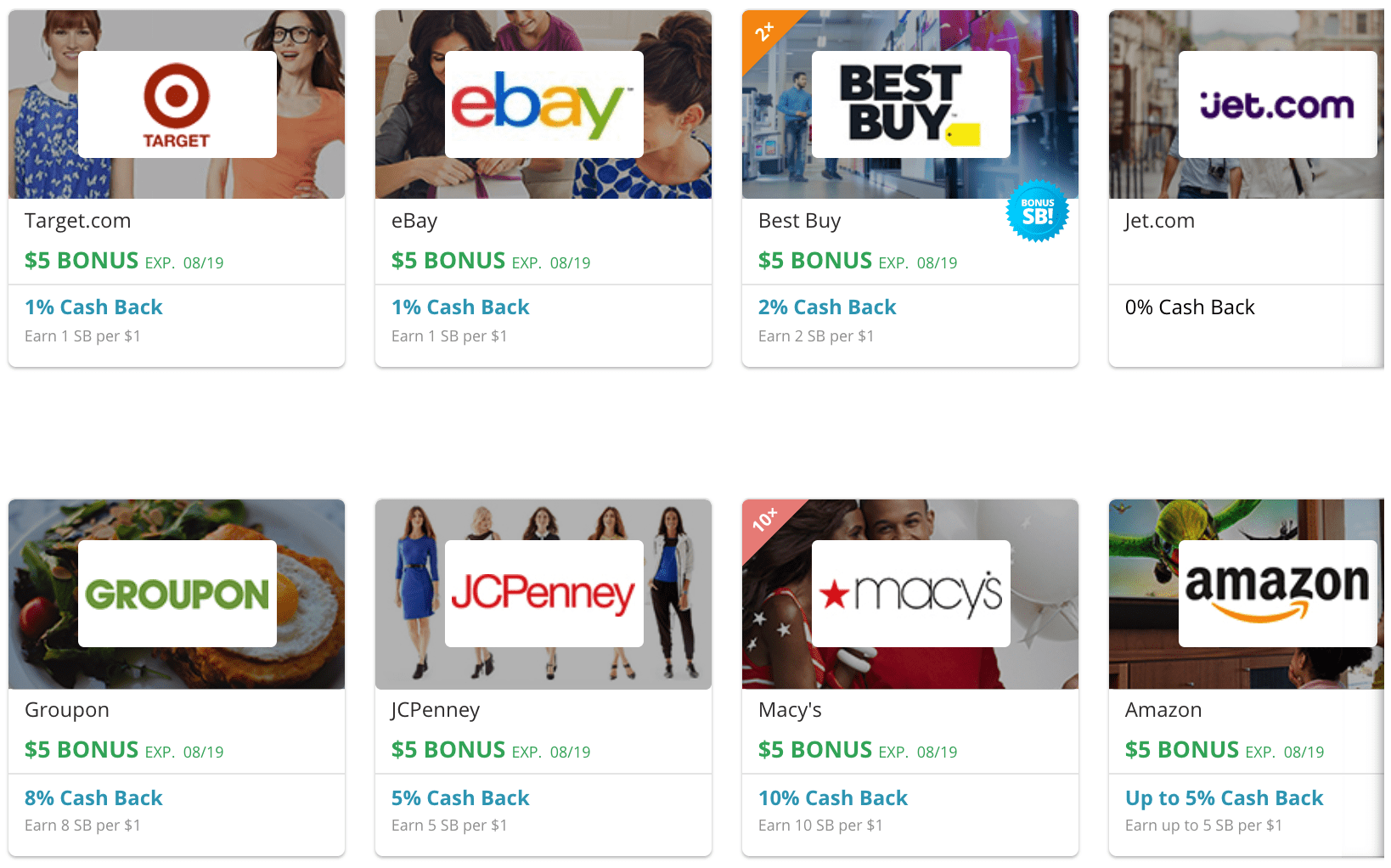Click the orange 2x corner ribbon
Image resolution: width=1391 pixels, height=868 pixels.
click(x=763, y=32)
